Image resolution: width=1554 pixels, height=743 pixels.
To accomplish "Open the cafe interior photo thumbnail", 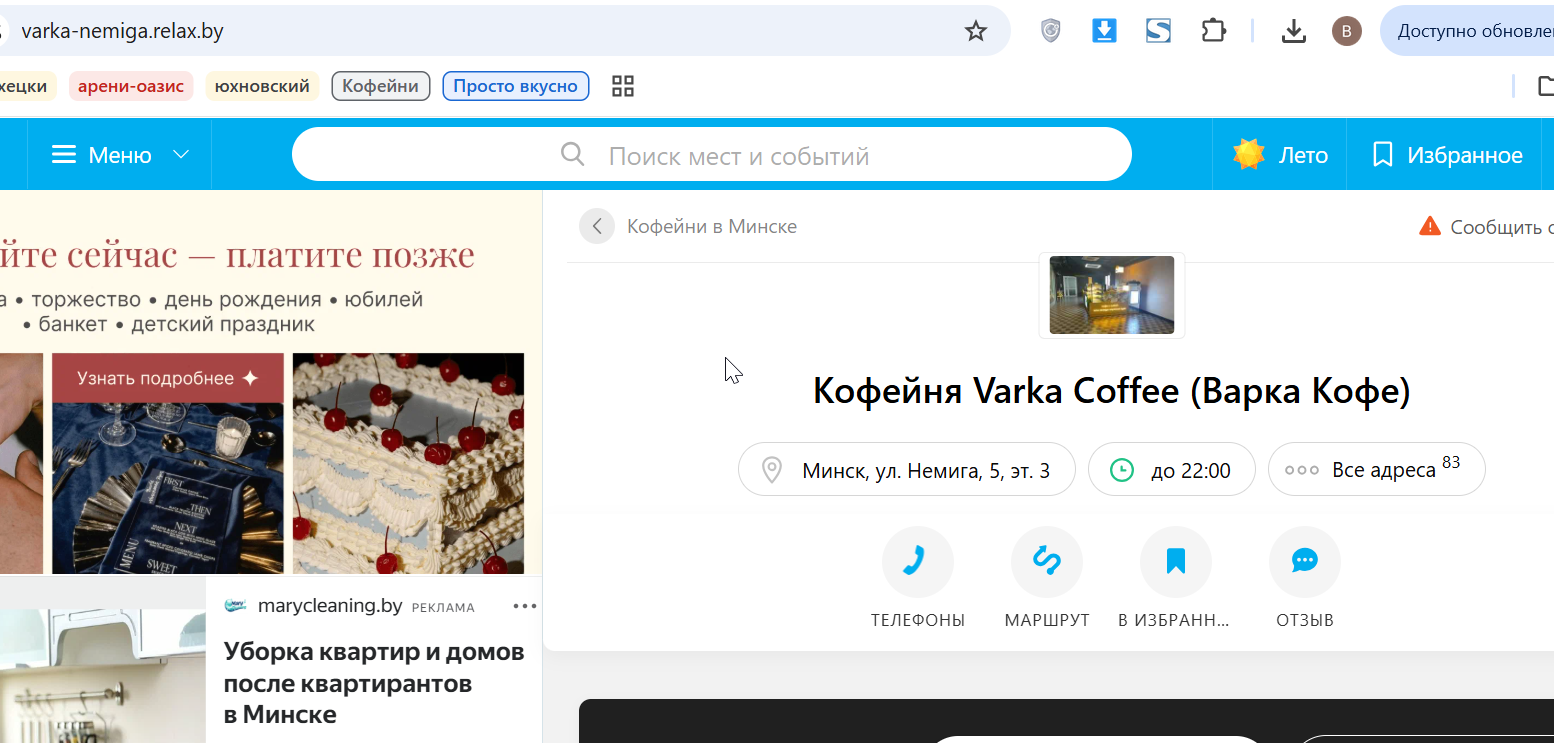I will pos(1112,295).
